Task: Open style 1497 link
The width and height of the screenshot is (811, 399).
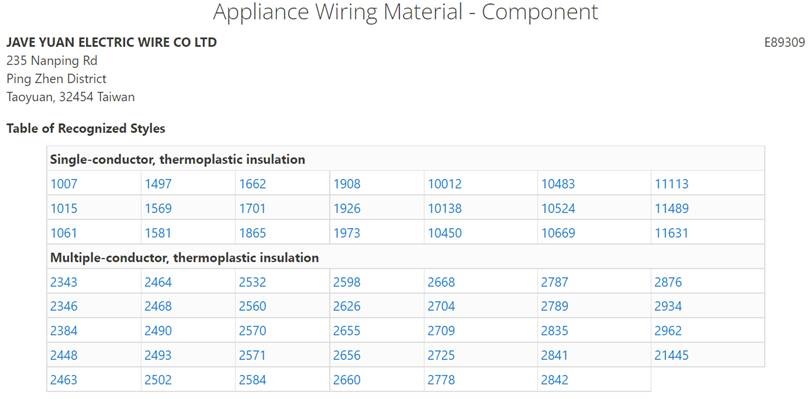Action: [x=158, y=184]
